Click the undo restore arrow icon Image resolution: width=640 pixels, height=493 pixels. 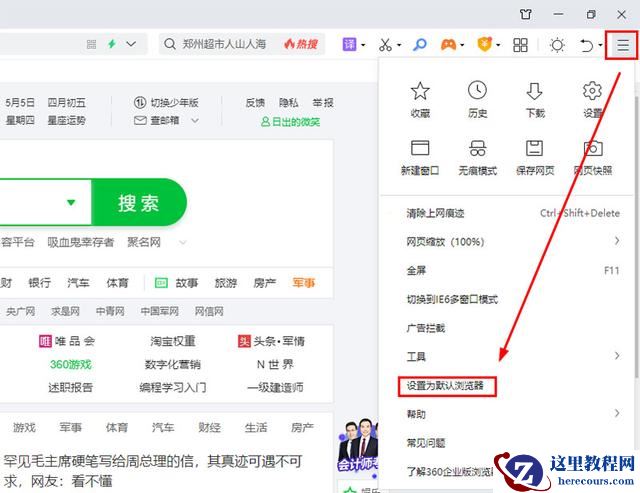pyautogui.click(x=587, y=45)
